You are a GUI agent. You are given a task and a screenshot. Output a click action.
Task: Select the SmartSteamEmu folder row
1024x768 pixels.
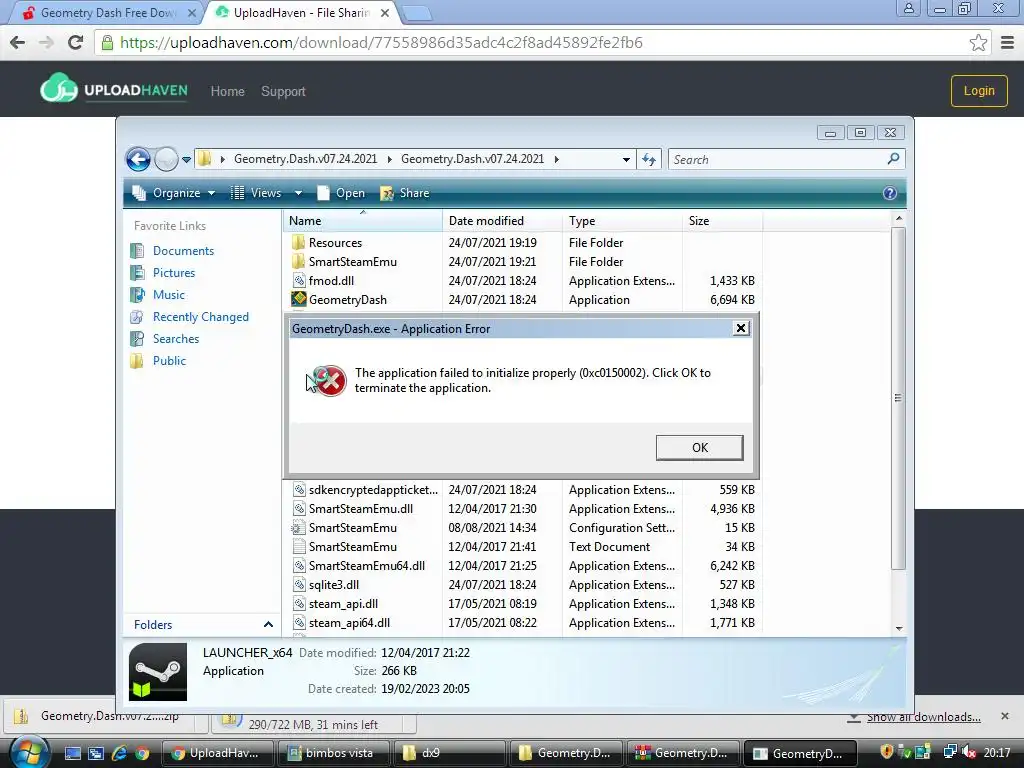coord(522,262)
